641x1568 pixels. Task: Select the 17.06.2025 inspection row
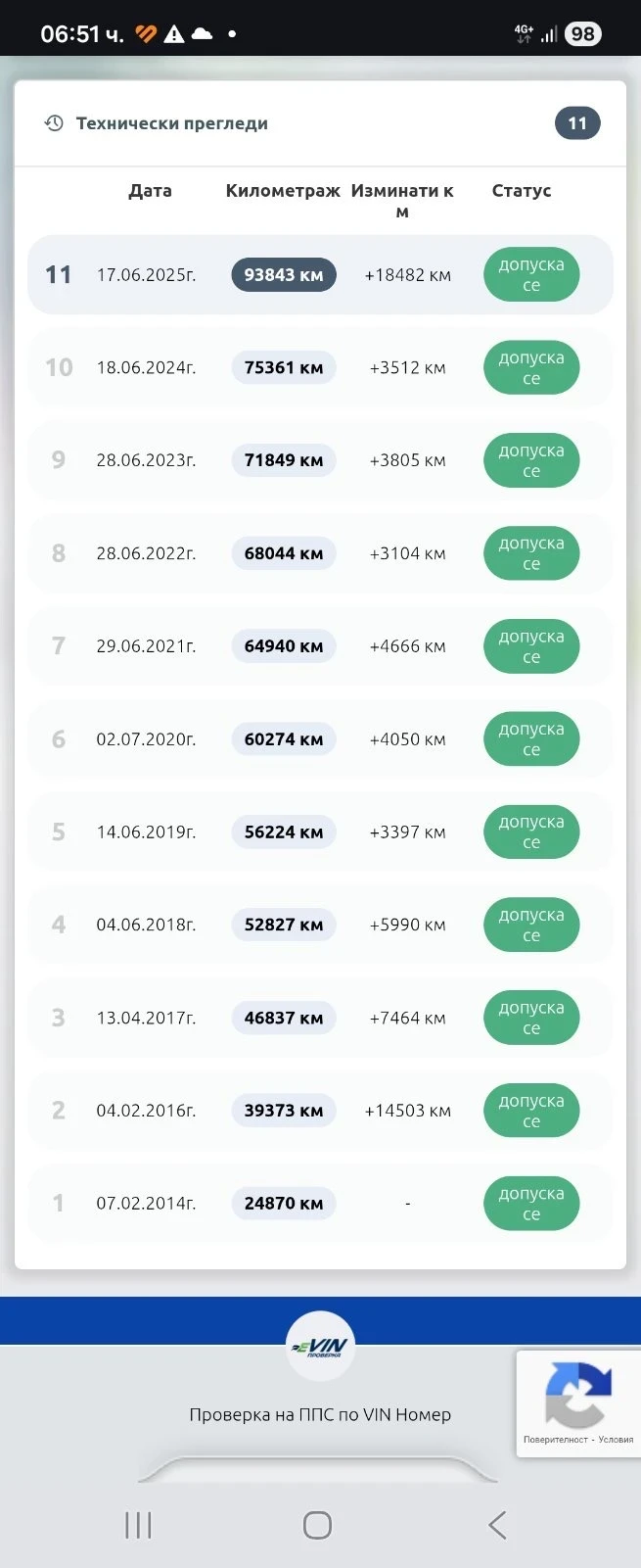147,275
